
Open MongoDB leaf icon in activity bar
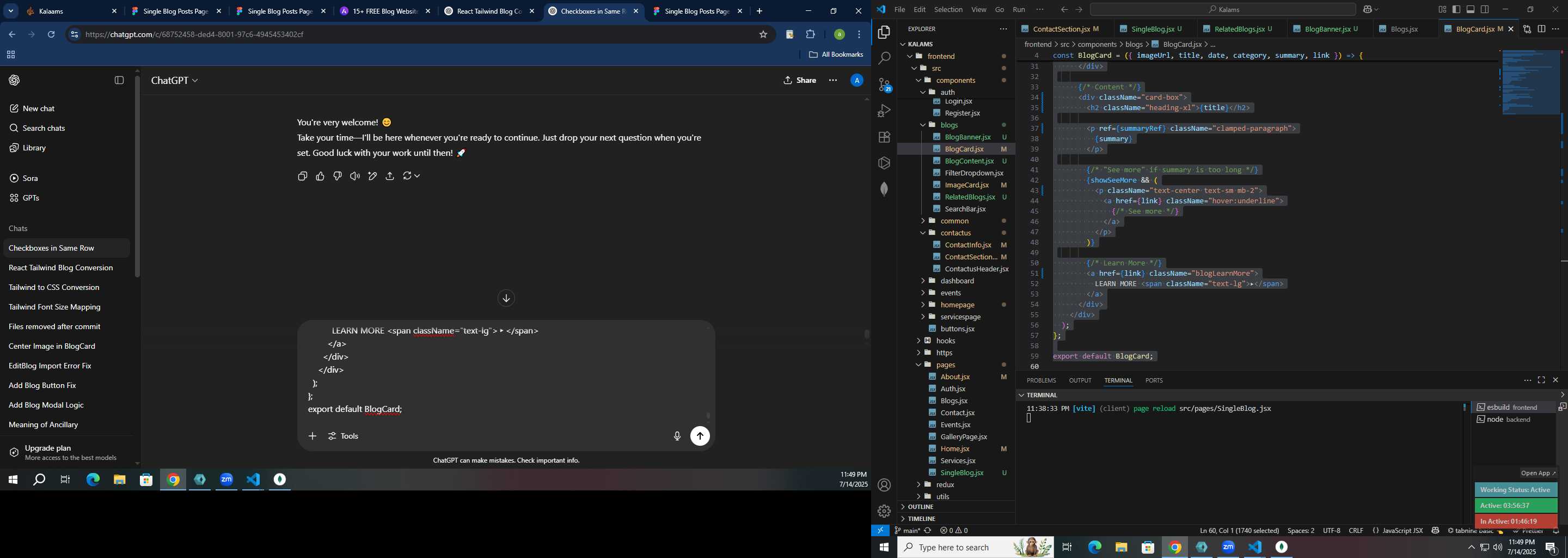point(884,189)
